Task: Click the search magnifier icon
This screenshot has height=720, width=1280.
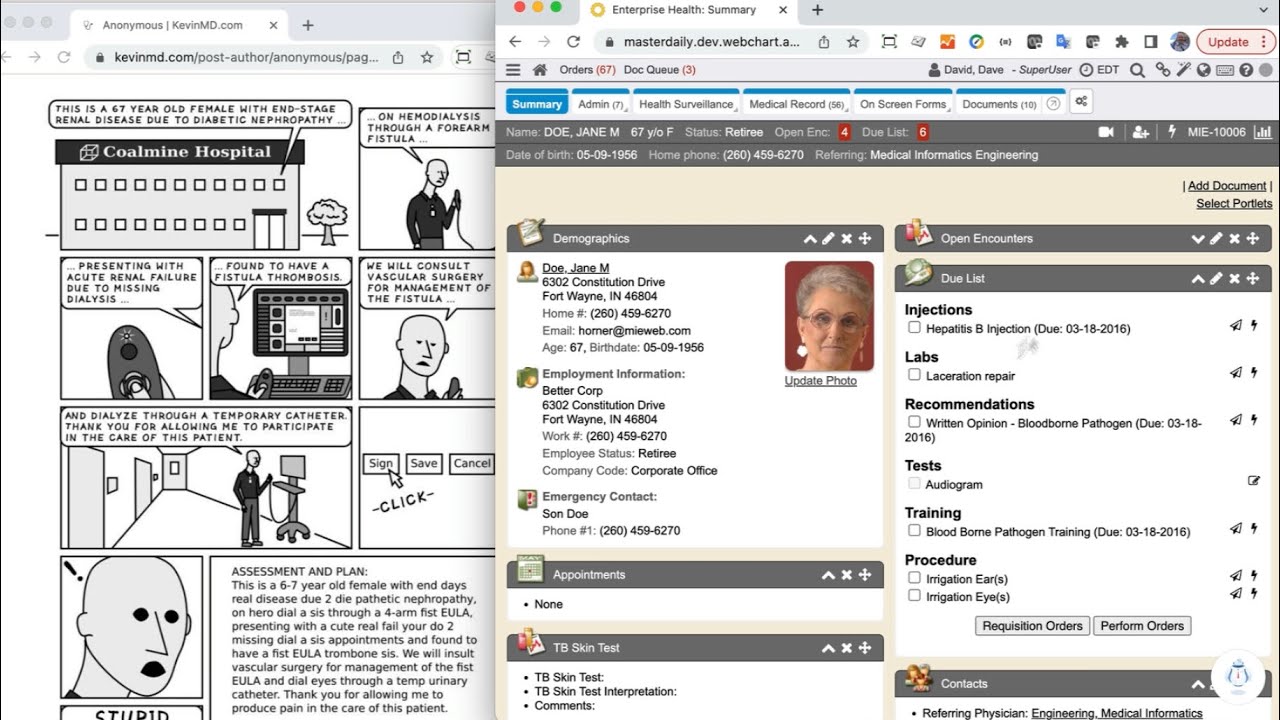Action: (1137, 70)
